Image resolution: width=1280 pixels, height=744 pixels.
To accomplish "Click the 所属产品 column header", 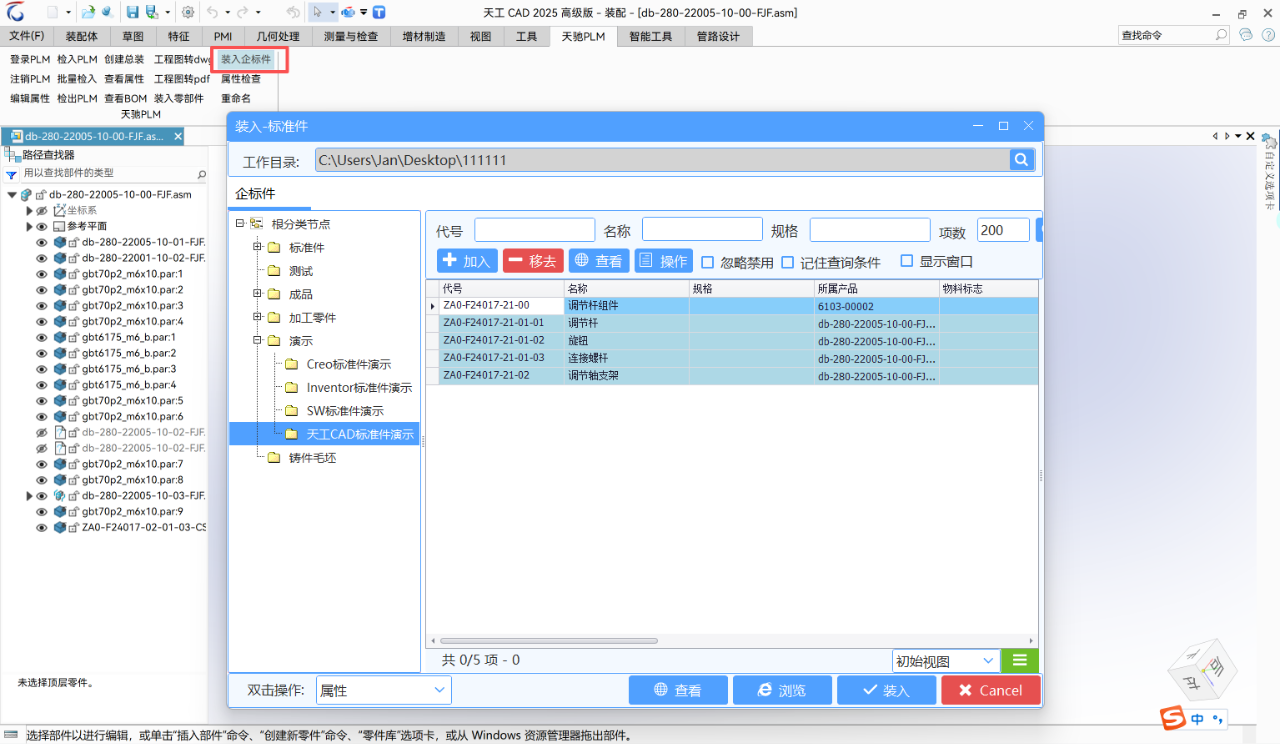I will [x=877, y=288].
